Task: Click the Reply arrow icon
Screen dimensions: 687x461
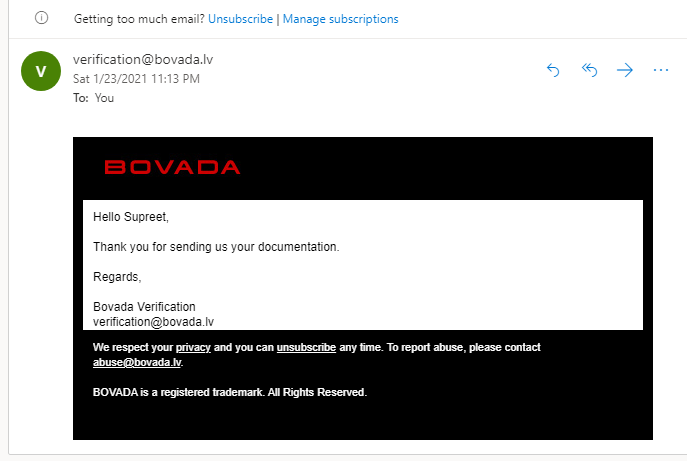Action: coord(553,70)
